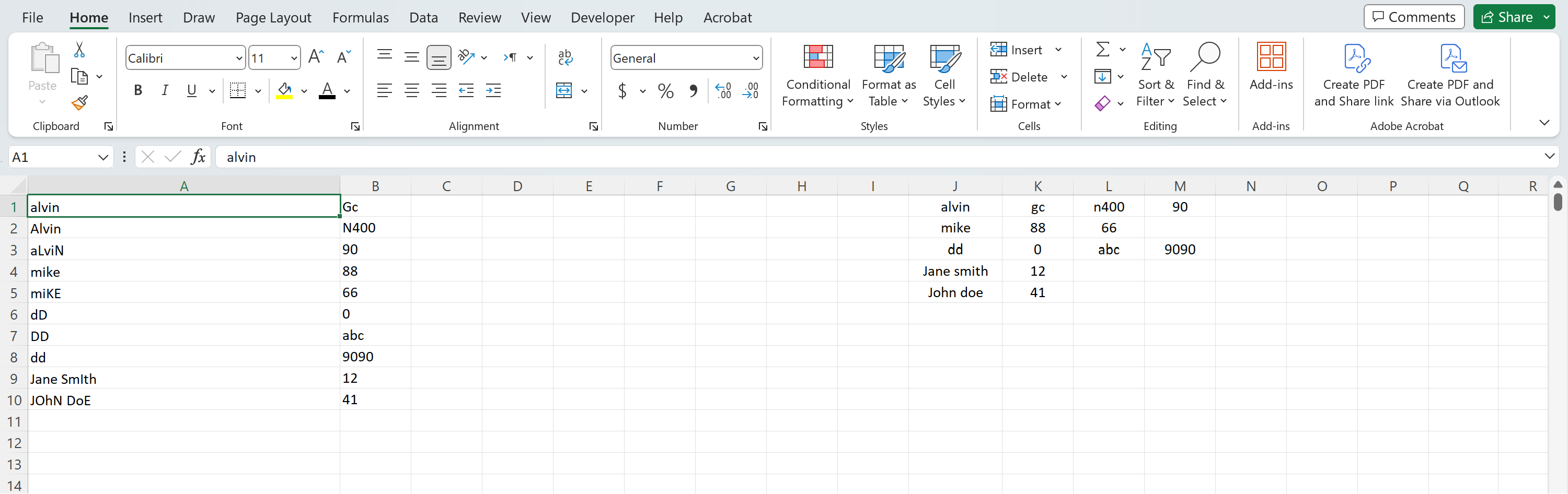Expand the font size dropdown
The image size is (1568, 494).
(294, 57)
